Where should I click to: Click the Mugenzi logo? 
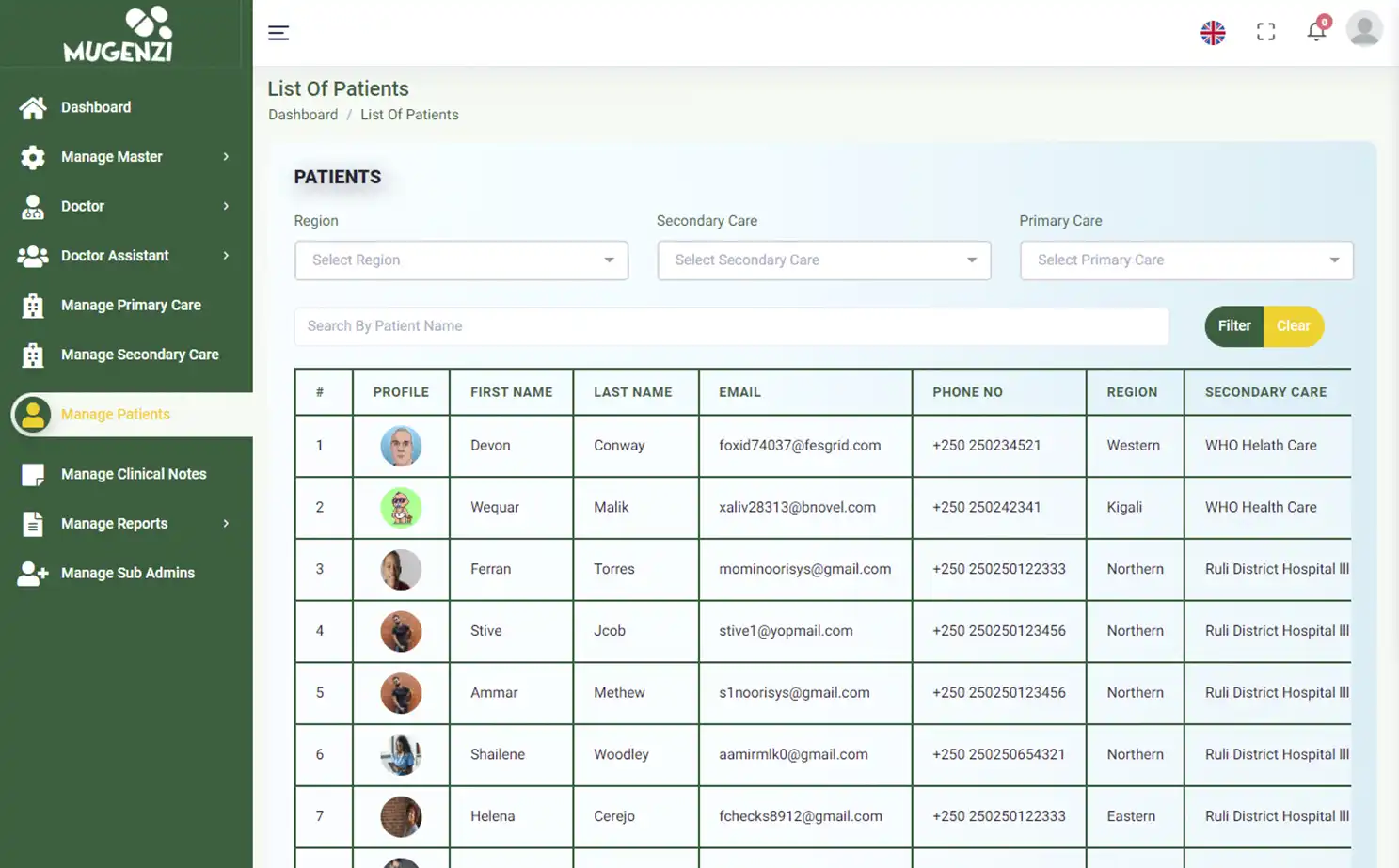tap(119, 35)
